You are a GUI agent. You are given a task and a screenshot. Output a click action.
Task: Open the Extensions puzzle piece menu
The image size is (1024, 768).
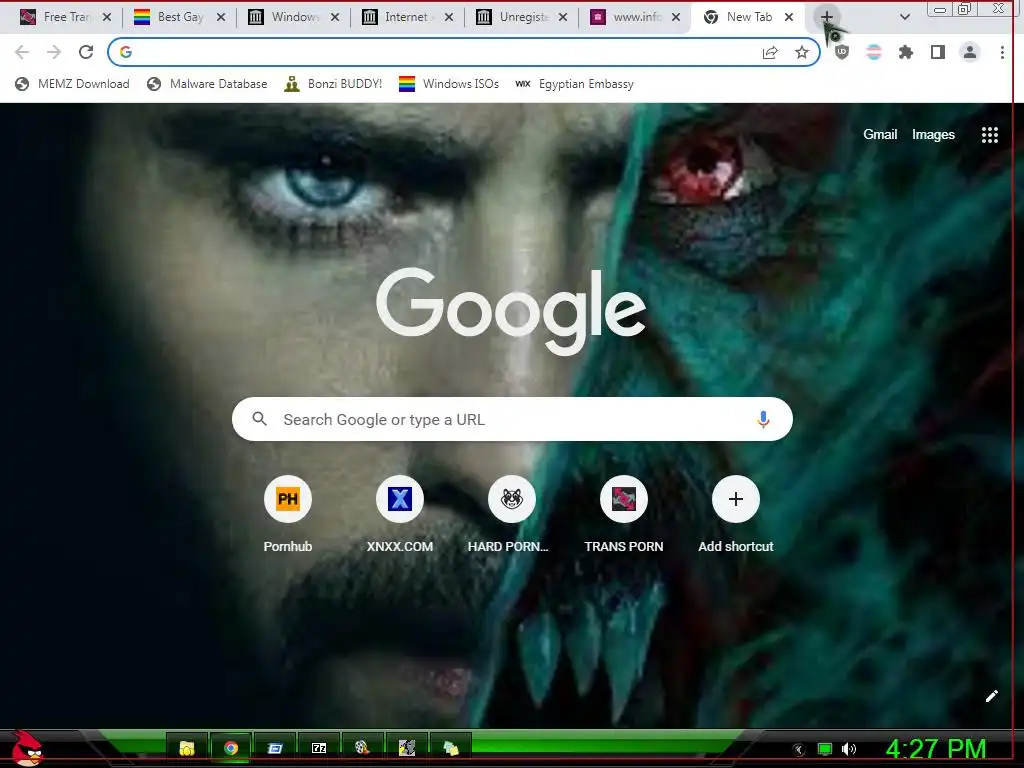coord(906,52)
